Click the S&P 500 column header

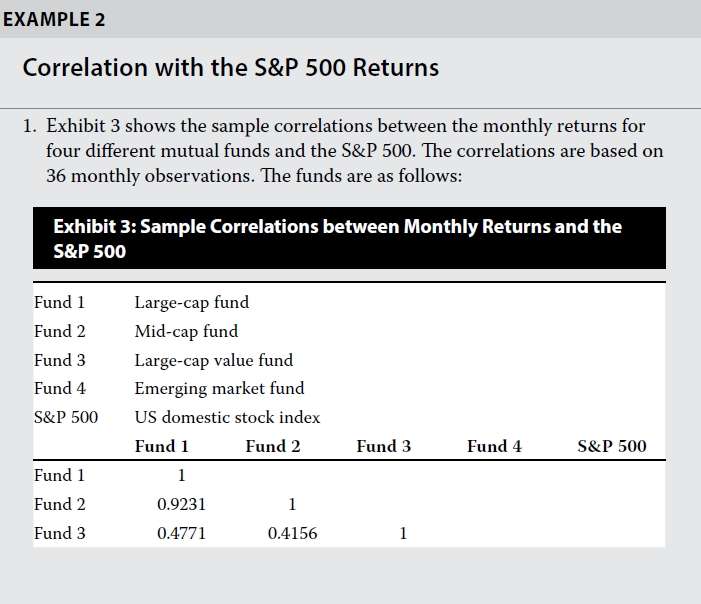coord(612,446)
